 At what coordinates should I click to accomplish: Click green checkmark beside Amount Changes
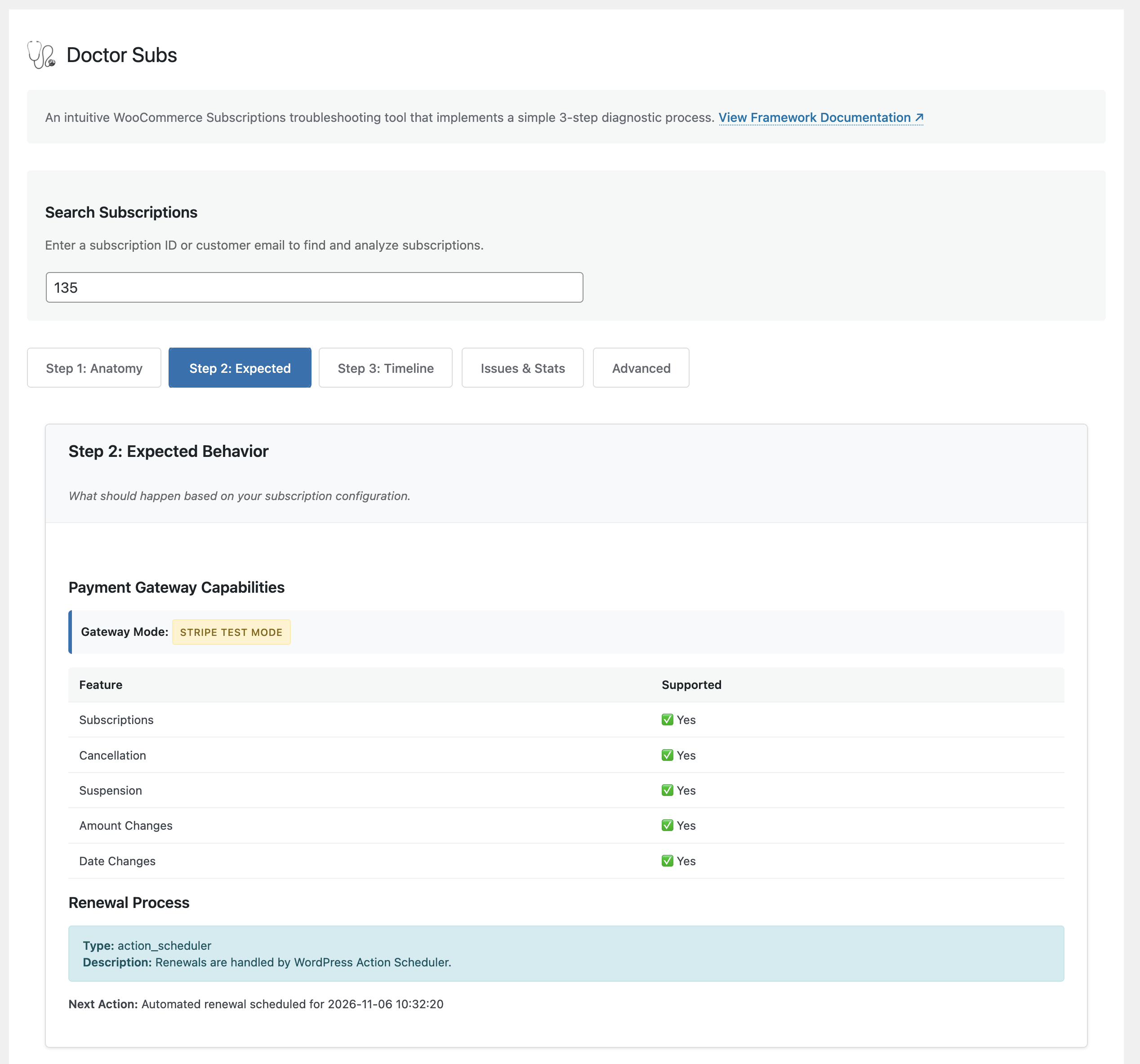click(667, 825)
